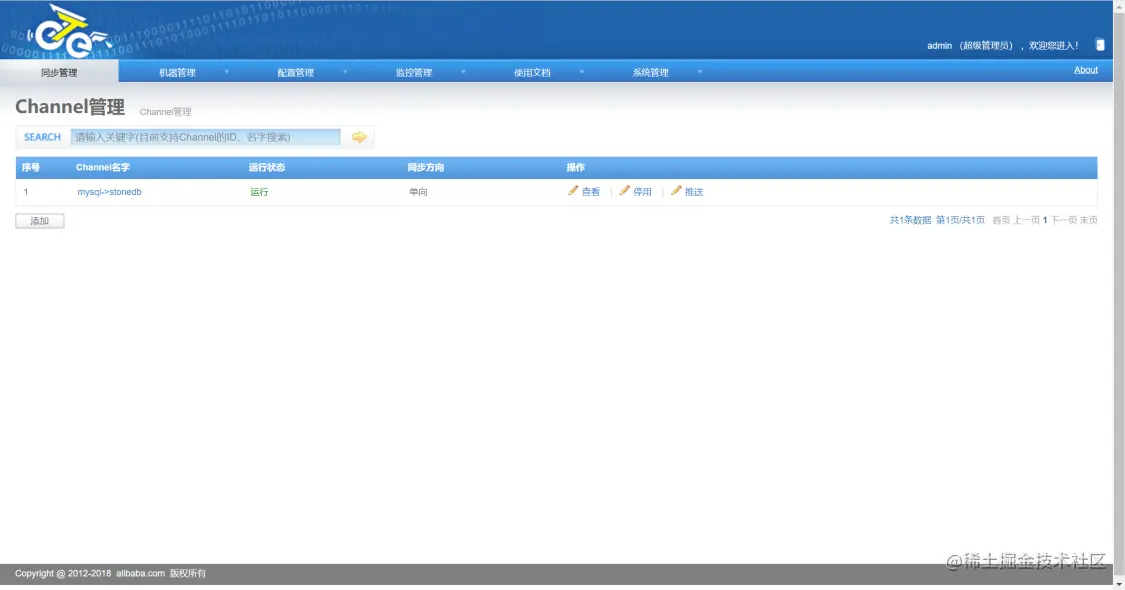
Task: Click the 共1条数据 count text
Action: pos(910,220)
